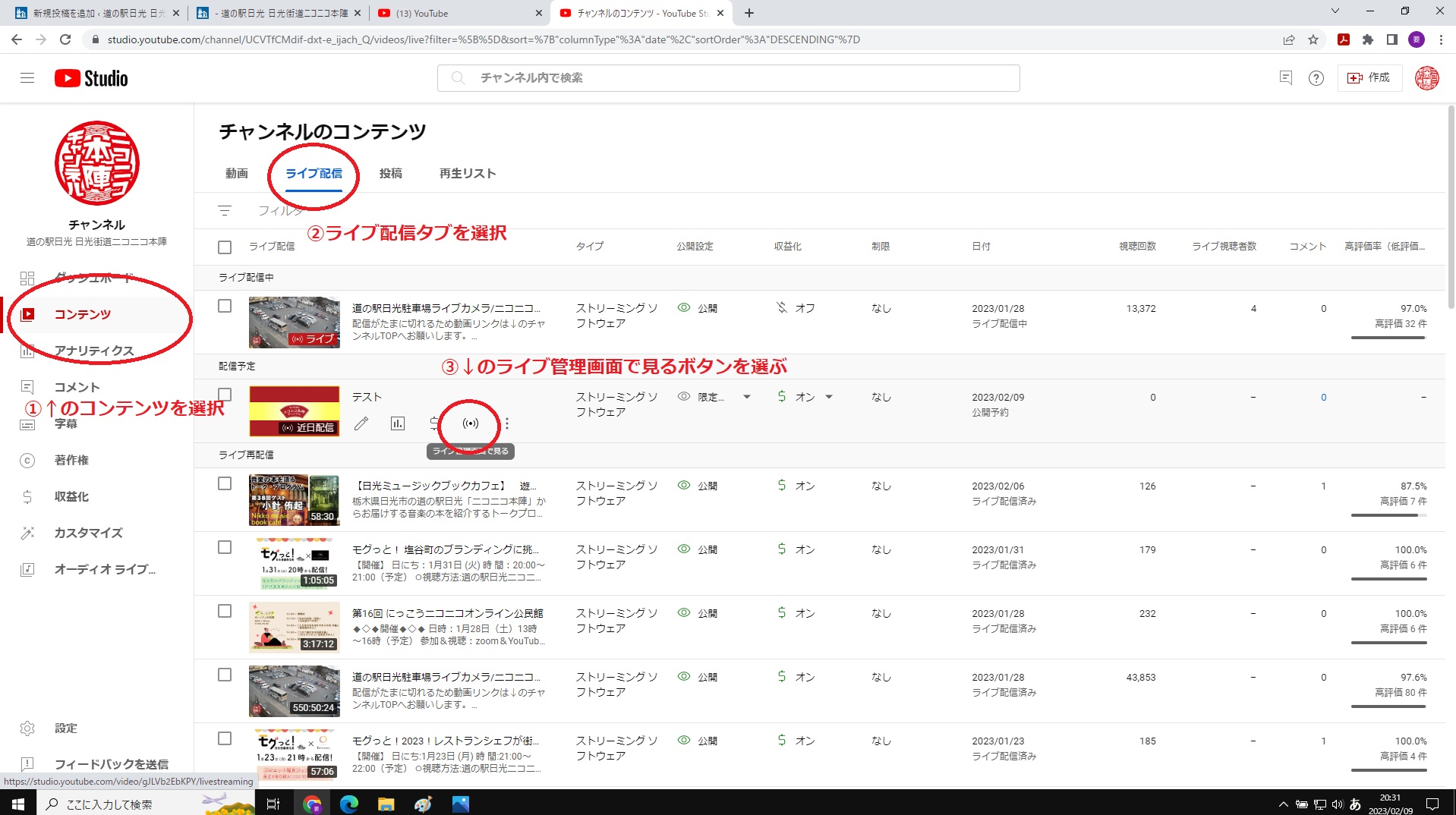Check the 日光ミュージックブックカフェ row checkbox
1456x815 pixels.
pos(225,483)
